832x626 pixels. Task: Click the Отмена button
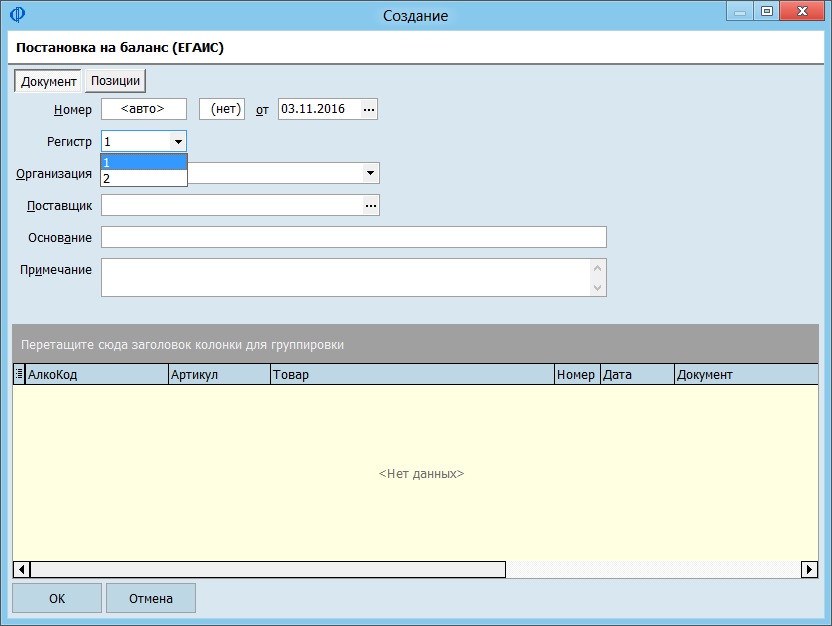coord(151,598)
